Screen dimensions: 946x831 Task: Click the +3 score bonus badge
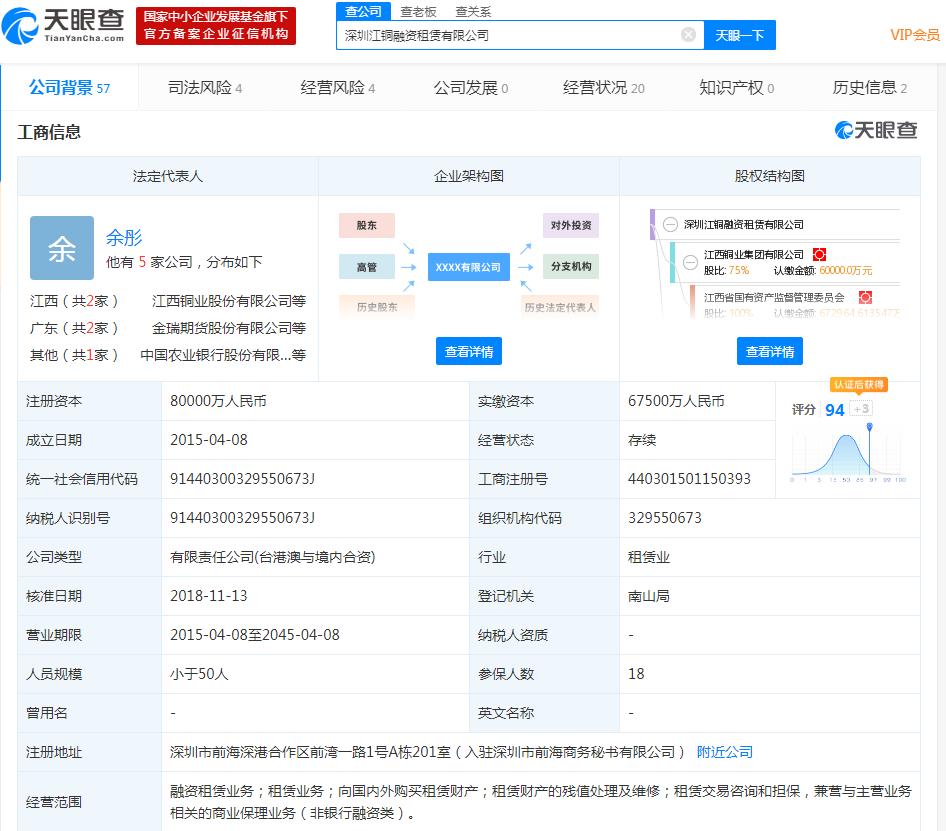861,409
